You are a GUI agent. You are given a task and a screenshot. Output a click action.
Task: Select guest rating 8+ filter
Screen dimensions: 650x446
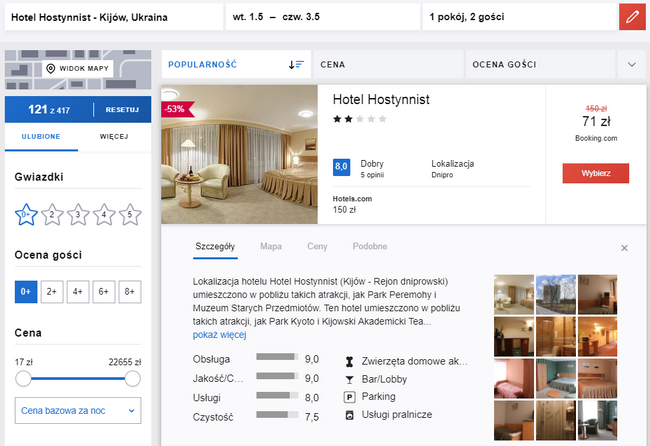tap(130, 292)
